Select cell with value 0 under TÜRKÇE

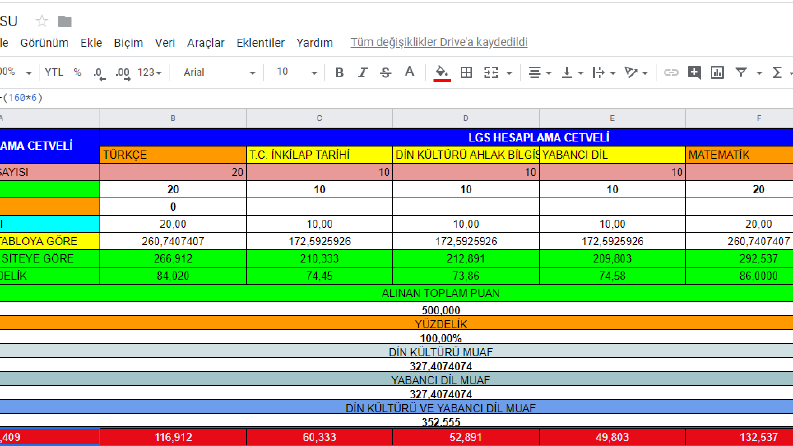(173, 207)
